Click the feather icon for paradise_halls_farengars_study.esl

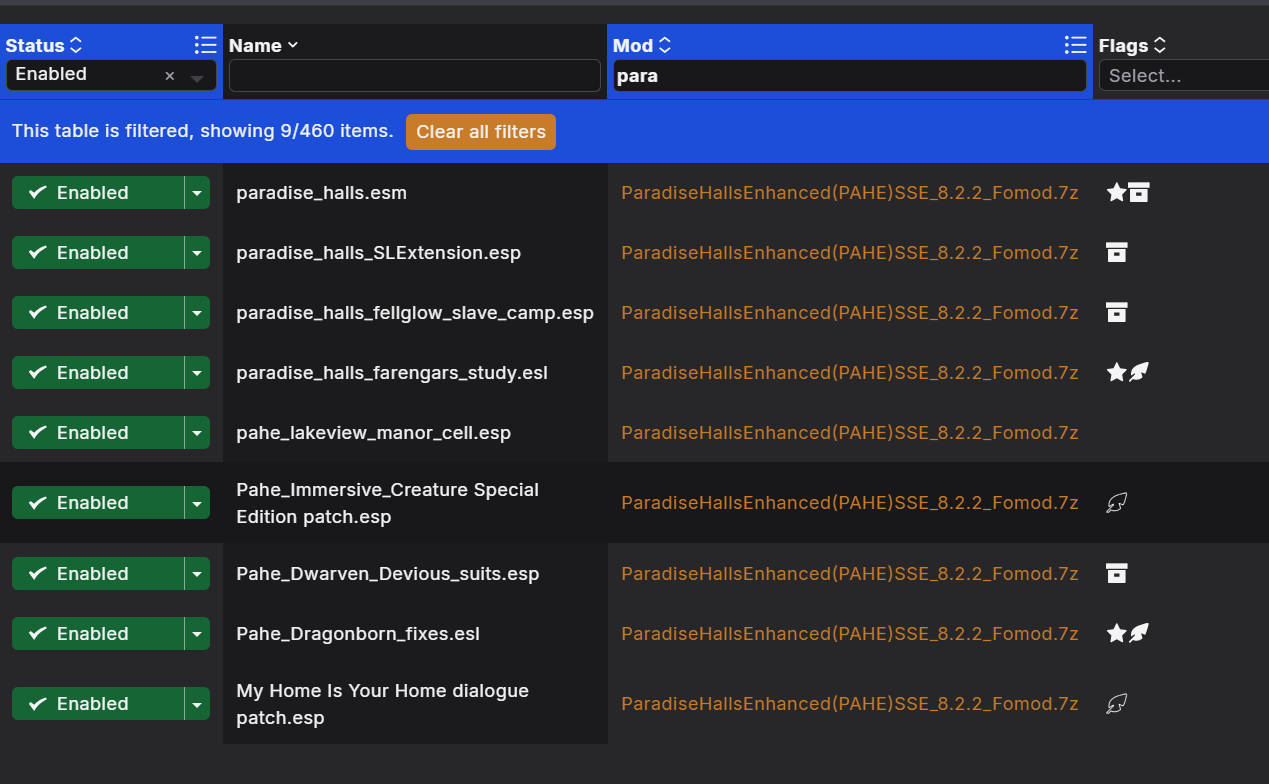1139,372
